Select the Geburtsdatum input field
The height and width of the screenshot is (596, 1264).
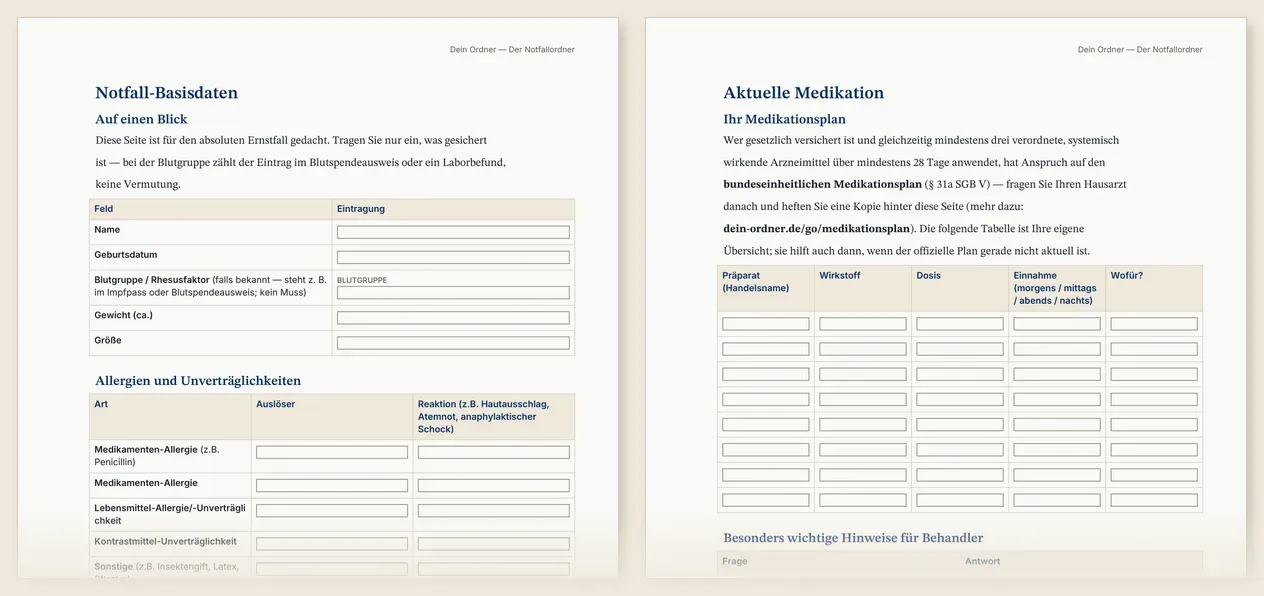pyautogui.click(x=453, y=257)
